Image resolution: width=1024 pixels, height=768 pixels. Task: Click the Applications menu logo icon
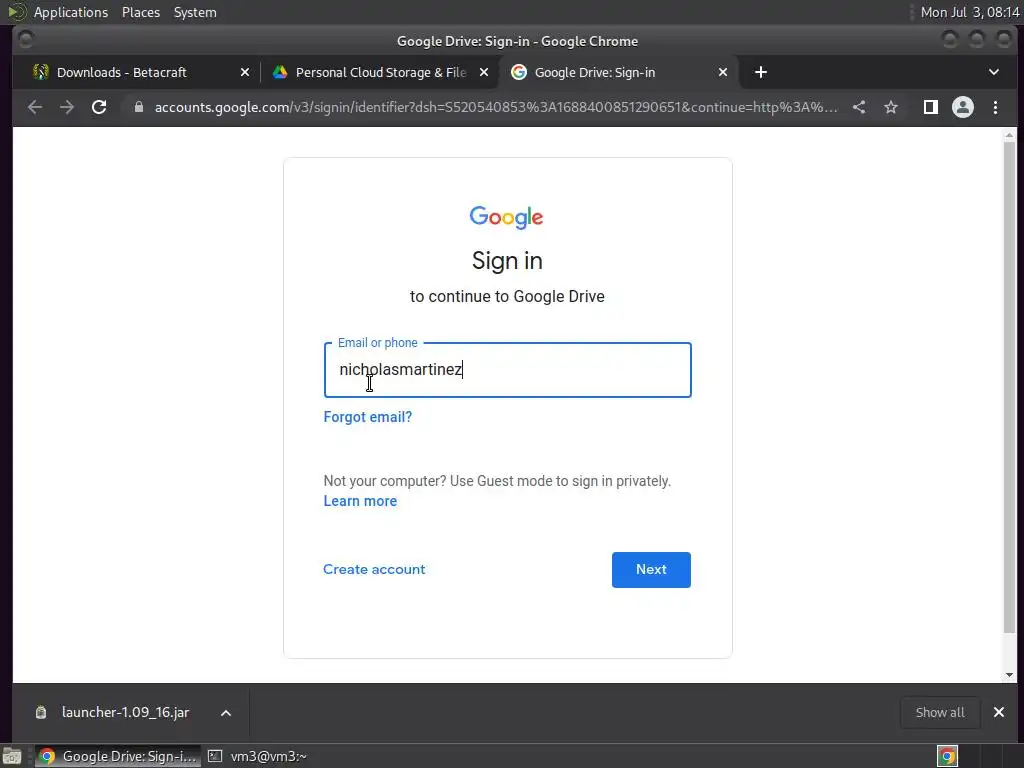(16, 12)
